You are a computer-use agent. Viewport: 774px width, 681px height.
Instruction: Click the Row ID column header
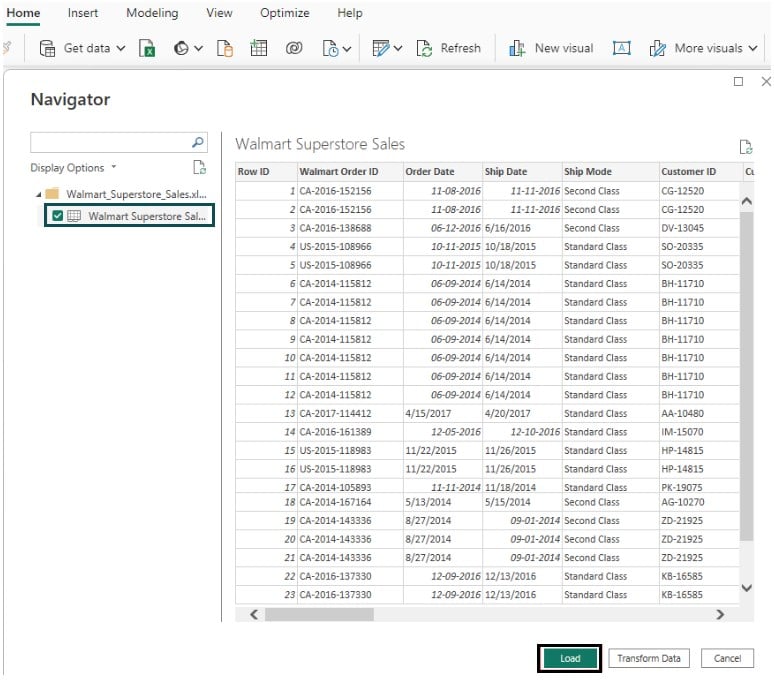pos(266,172)
